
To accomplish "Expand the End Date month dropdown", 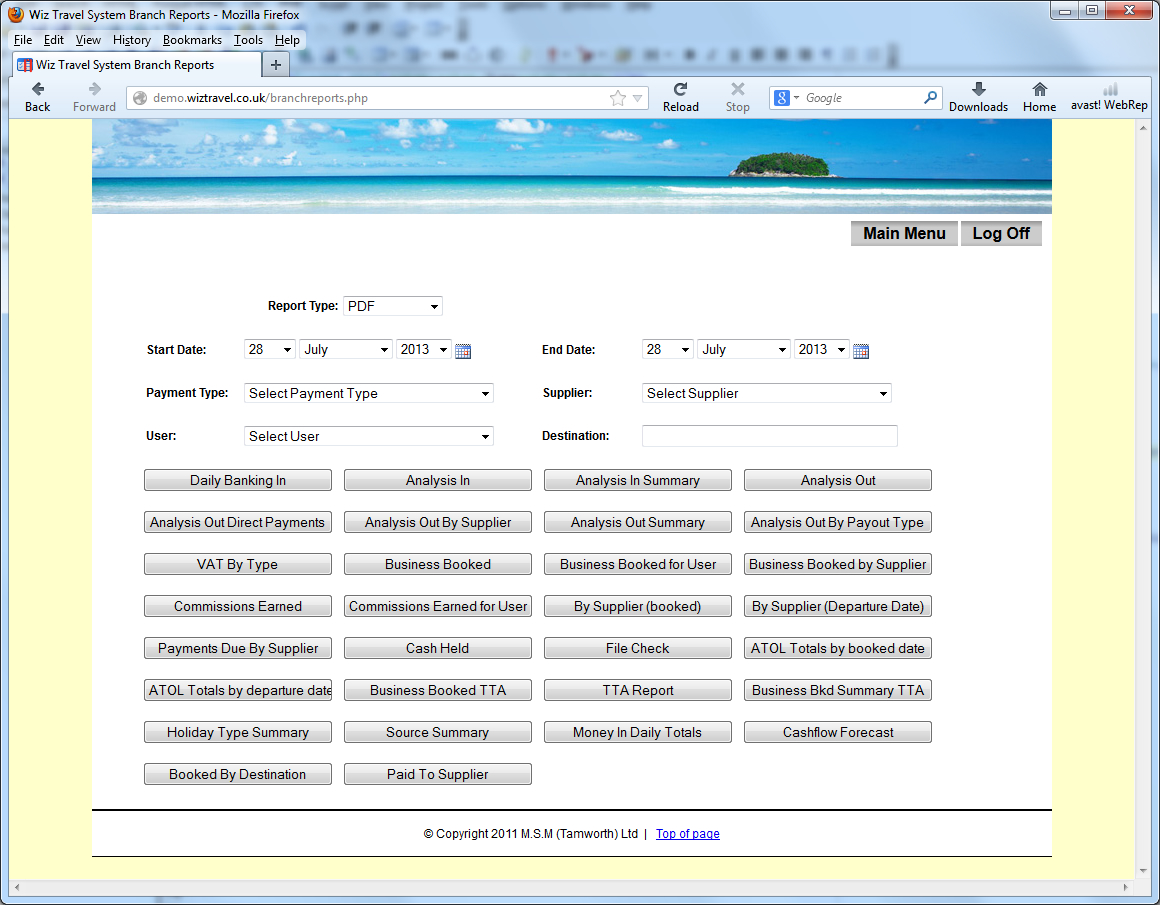I will [x=744, y=349].
